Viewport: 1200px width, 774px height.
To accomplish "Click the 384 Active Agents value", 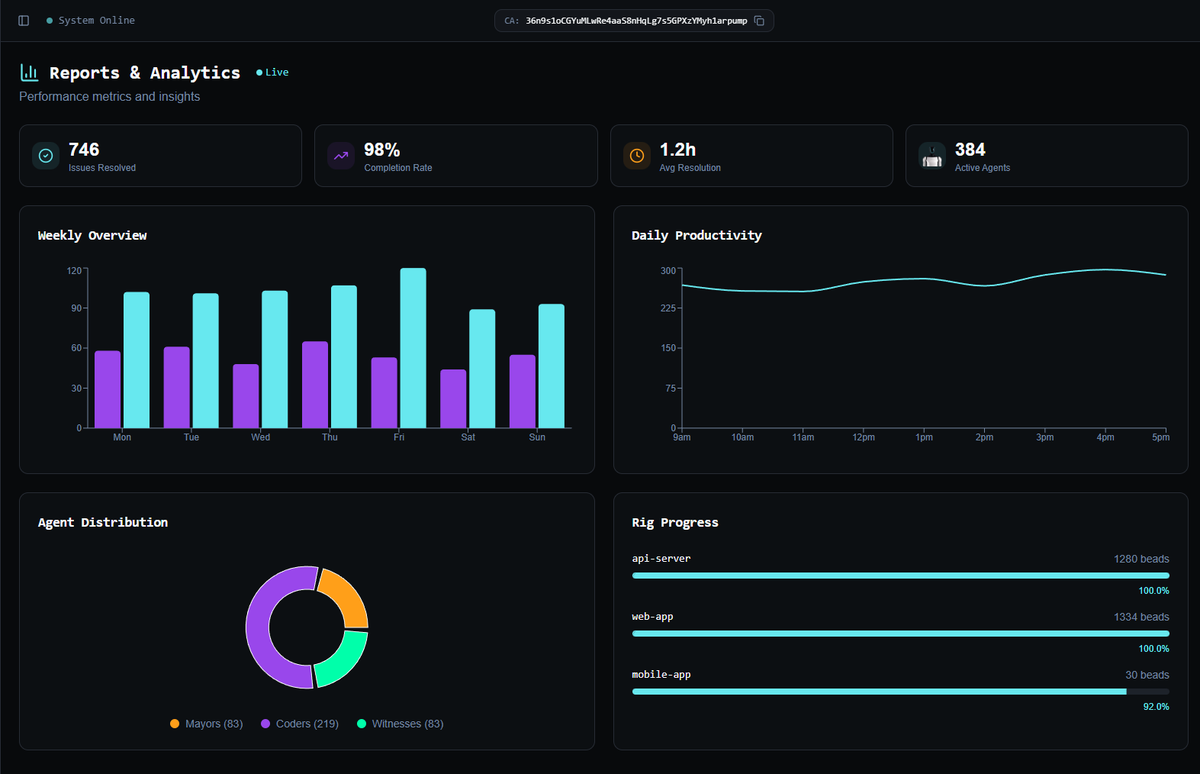I will [971, 150].
